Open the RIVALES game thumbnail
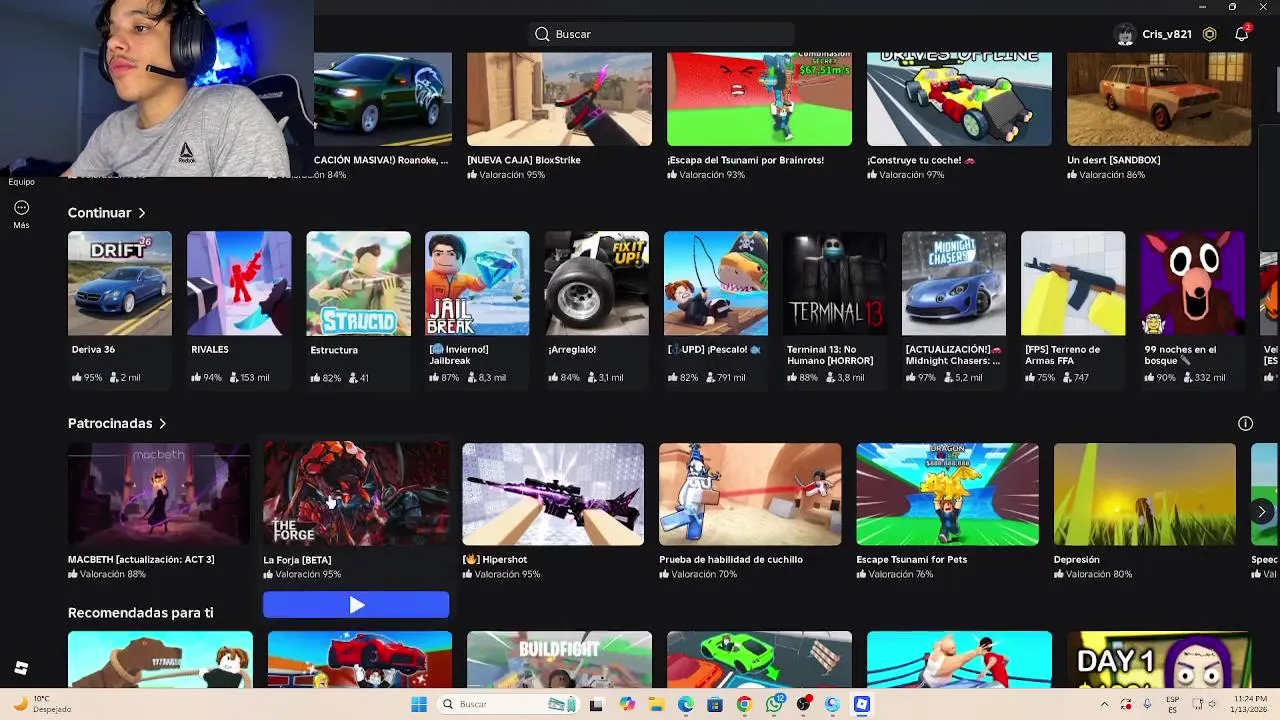 click(239, 283)
